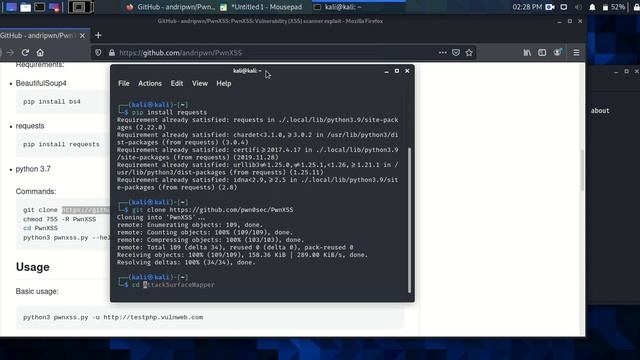This screenshot has height=360, width=640.
Task: Click the 'about' text in background window
Action: tap(600, 111)
